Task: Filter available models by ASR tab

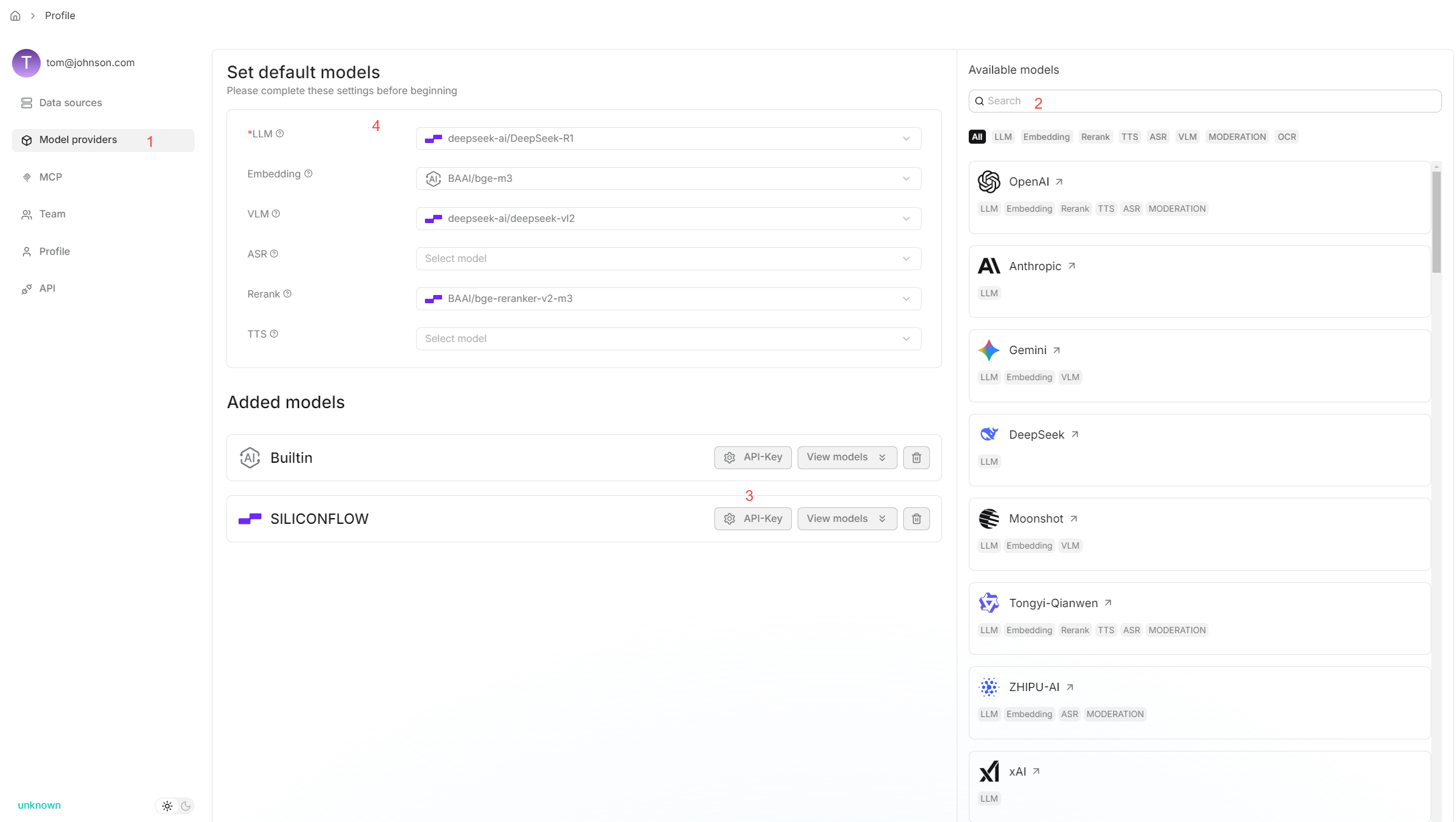Action: click(x=1158, y=137)
